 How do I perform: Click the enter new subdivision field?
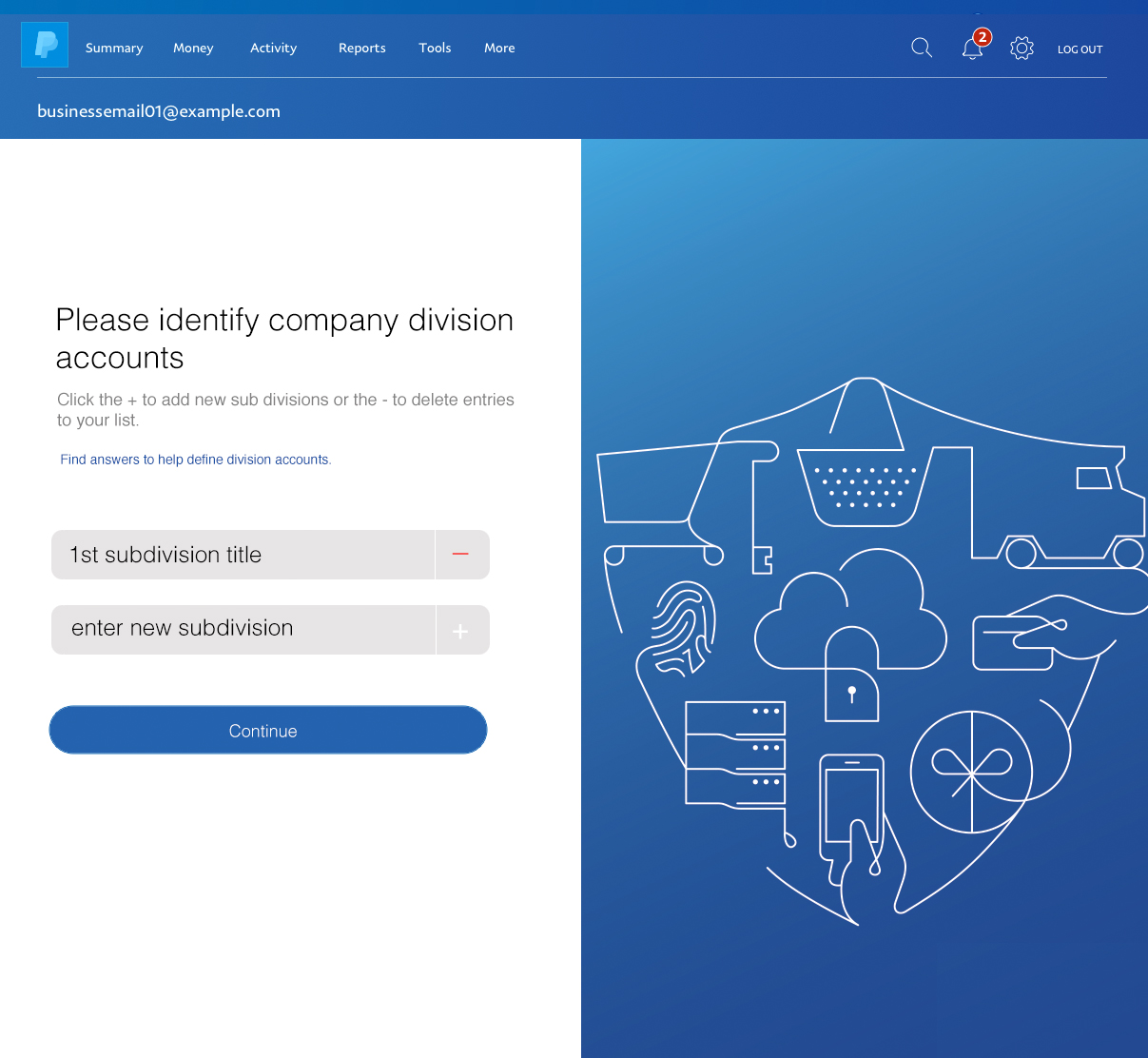243,630
